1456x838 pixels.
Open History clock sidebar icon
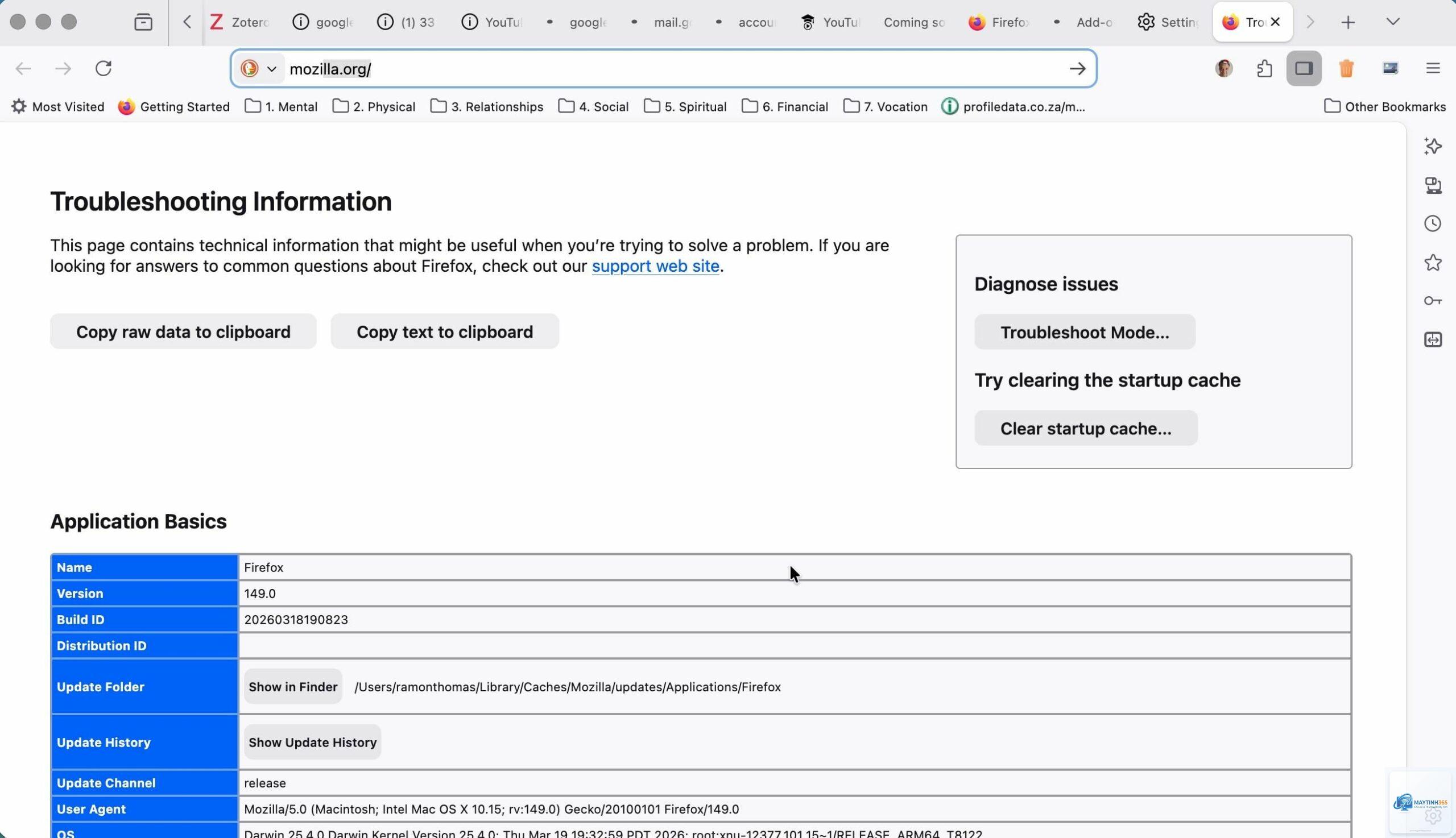pos(1433,223)
